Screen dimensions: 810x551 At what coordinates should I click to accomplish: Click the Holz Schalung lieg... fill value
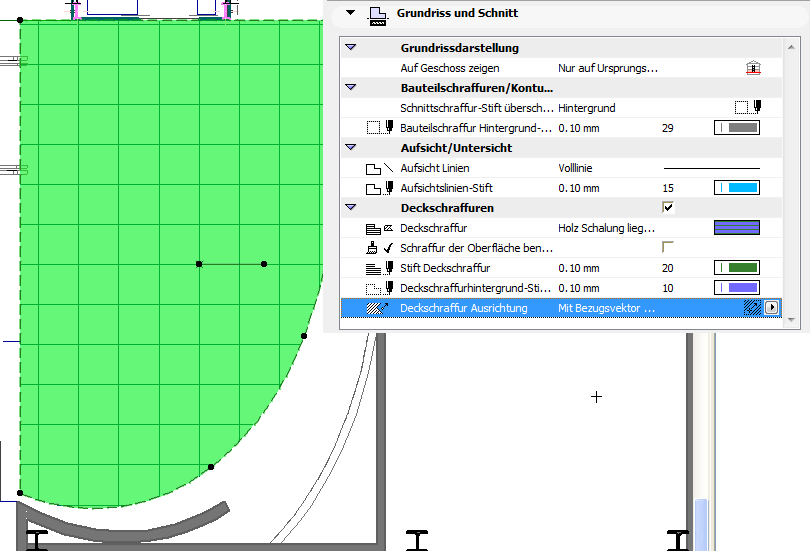point(606,228)
